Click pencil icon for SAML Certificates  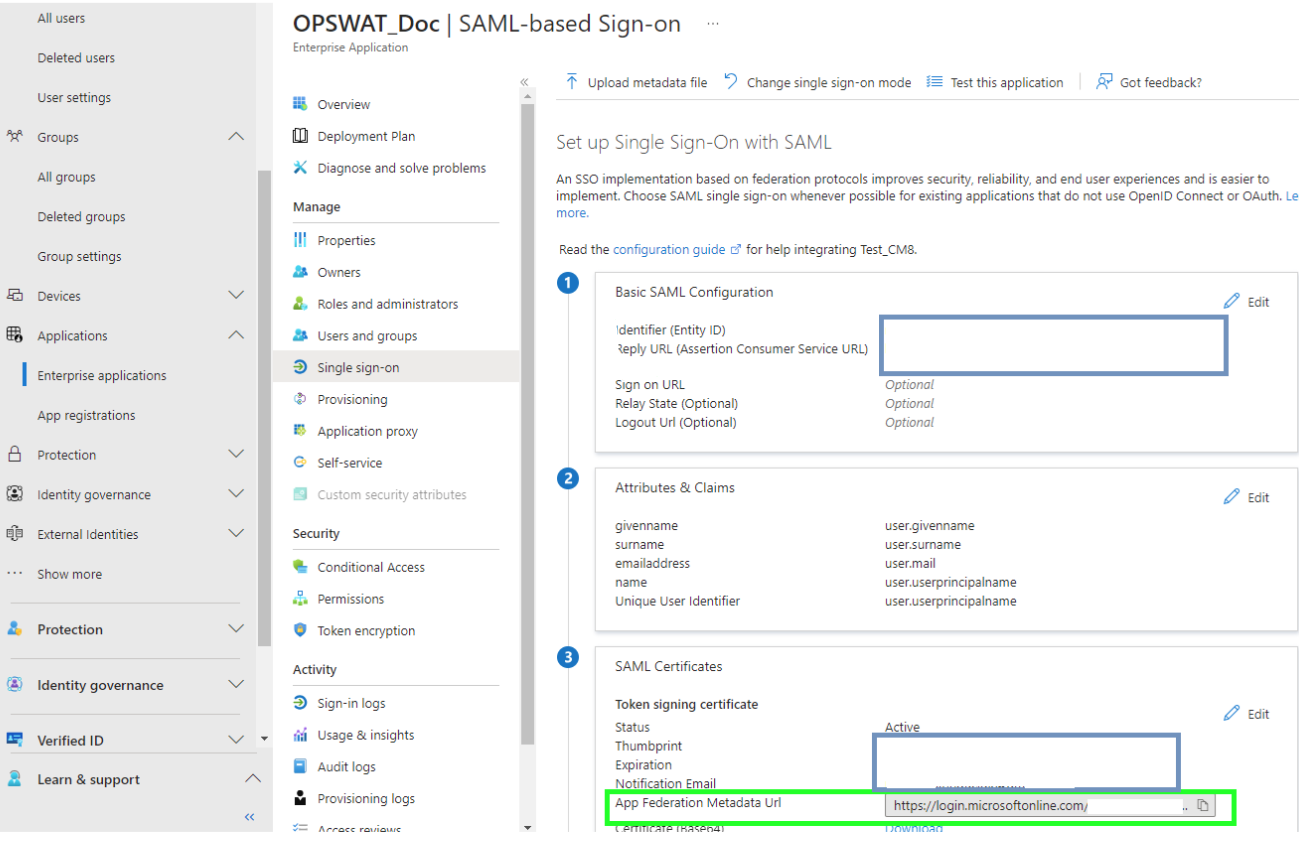pos(1231,714)
